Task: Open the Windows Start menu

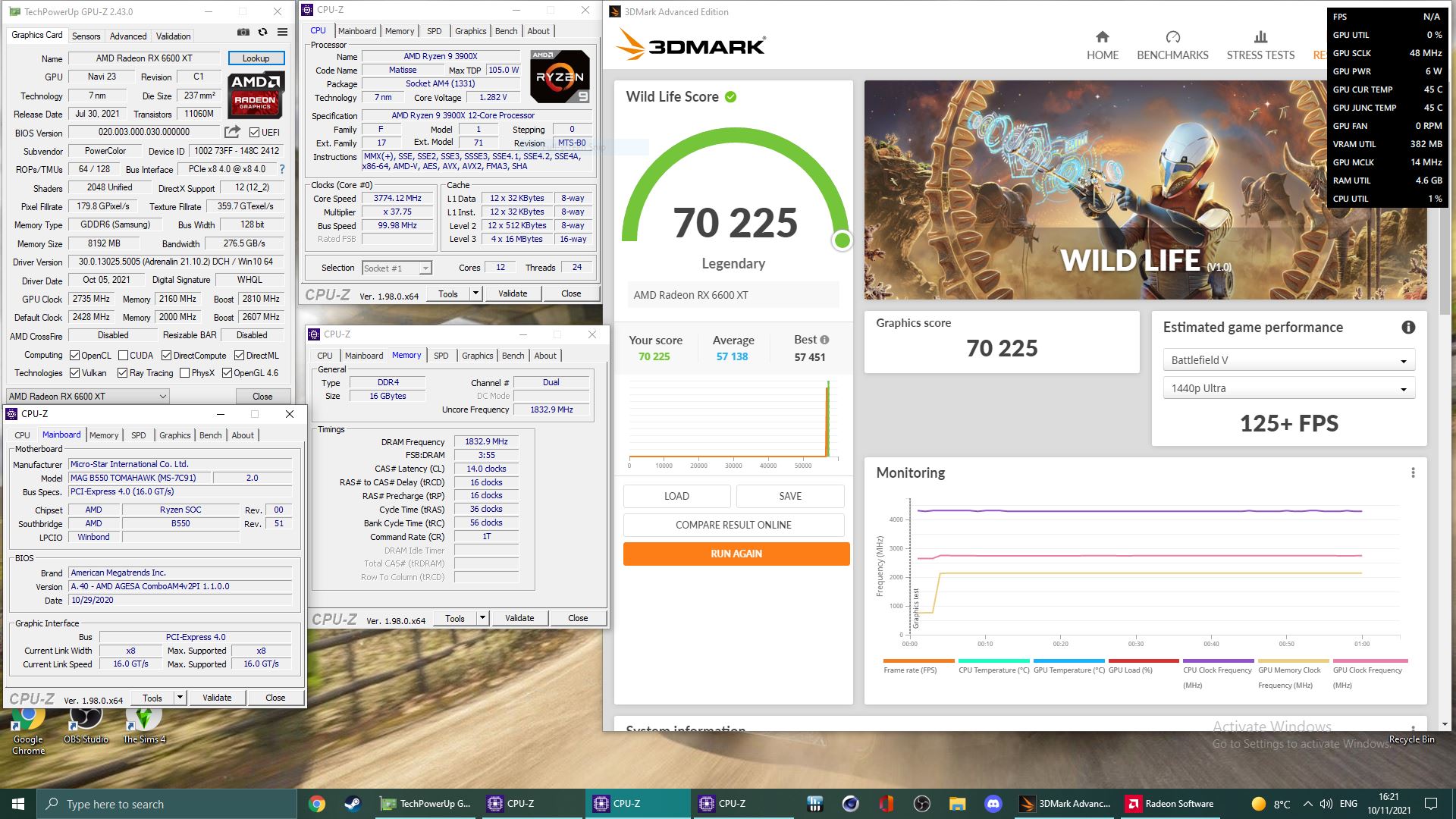Action: (18, 804)
